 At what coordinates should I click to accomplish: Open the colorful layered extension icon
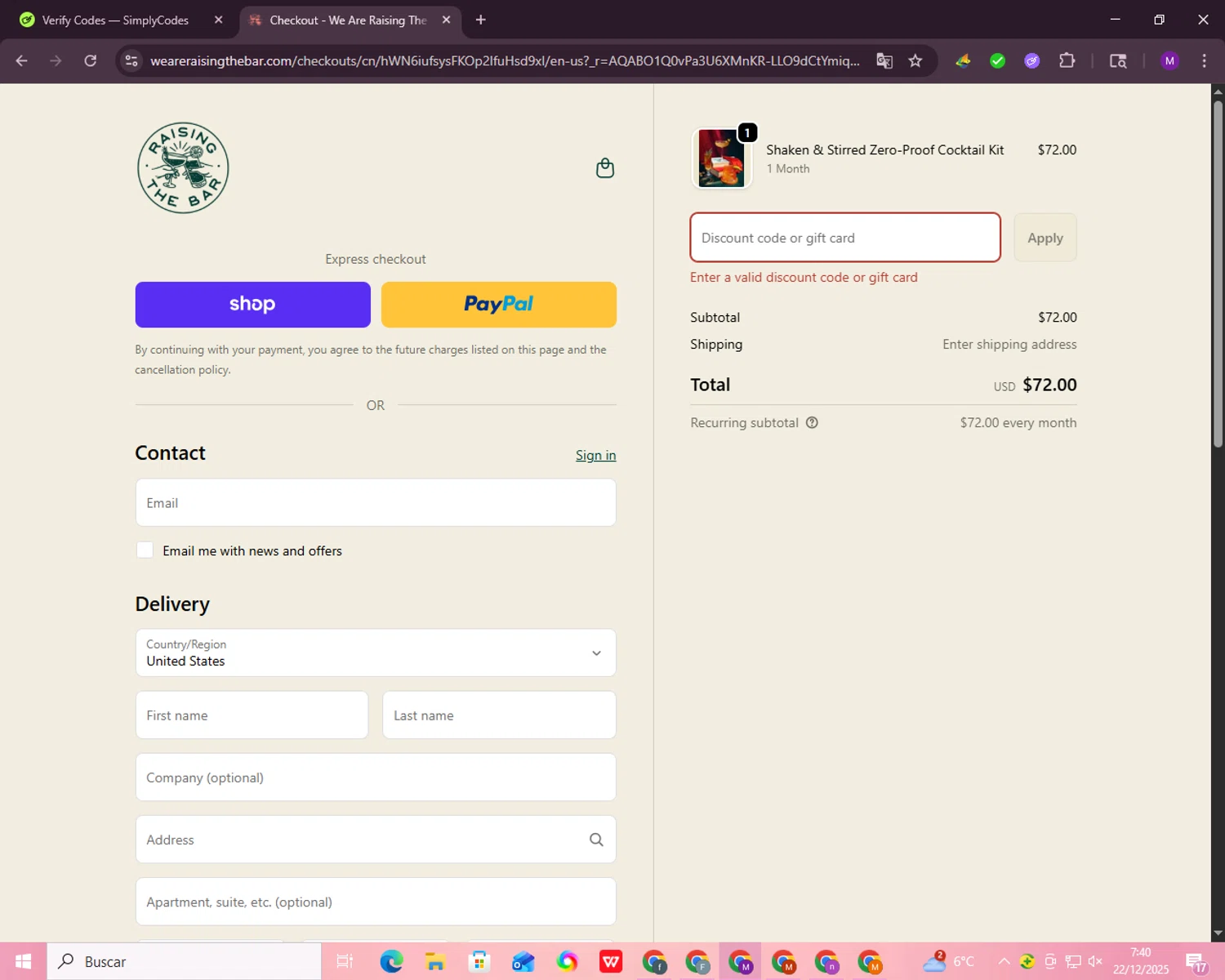pos(963,60)
